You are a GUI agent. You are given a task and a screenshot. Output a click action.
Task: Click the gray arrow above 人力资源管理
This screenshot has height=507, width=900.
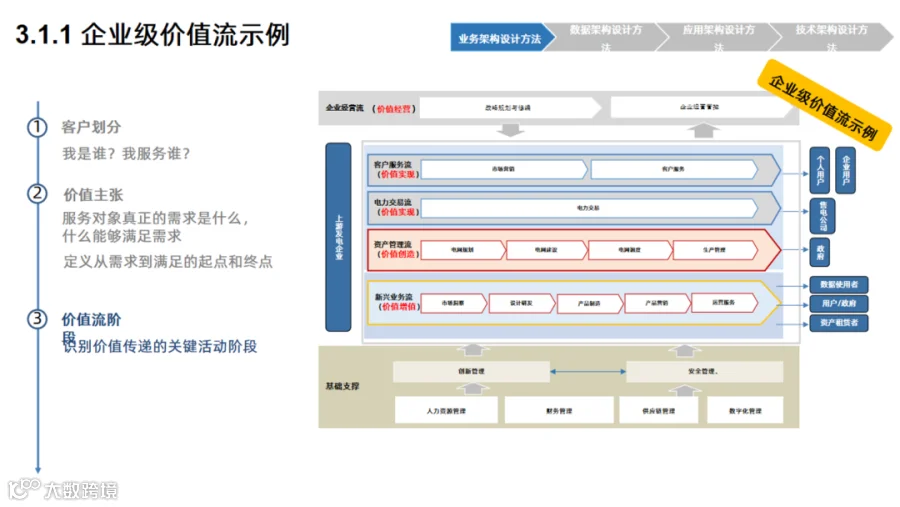[472, 389]
